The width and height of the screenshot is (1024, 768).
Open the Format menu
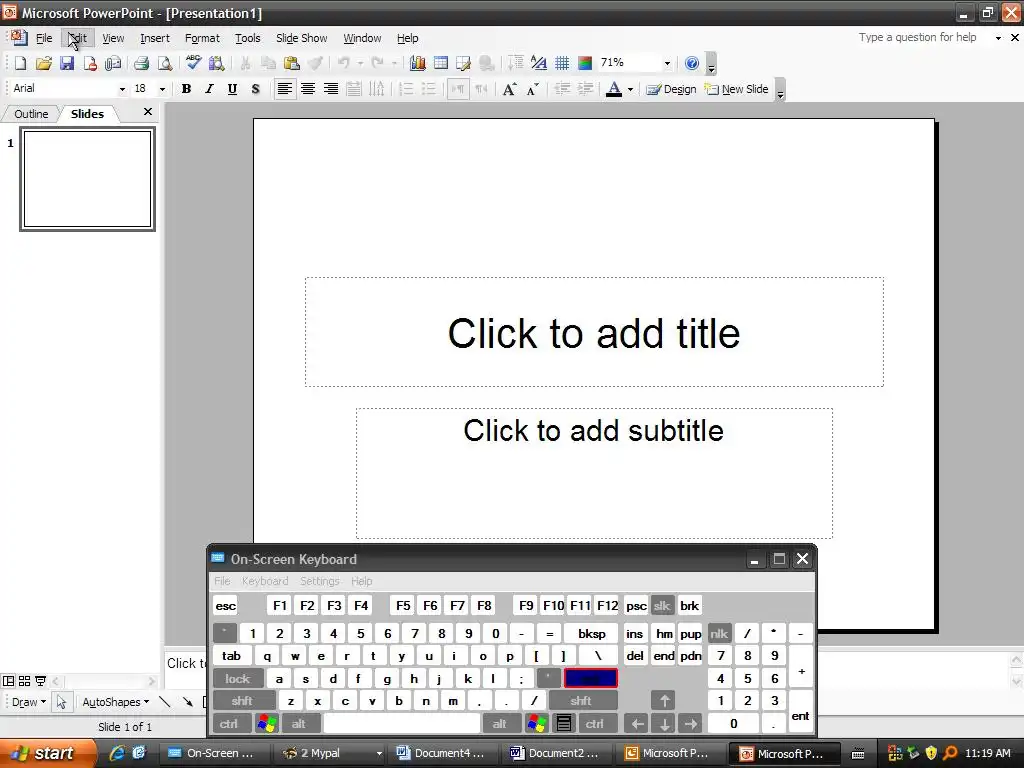202,38
